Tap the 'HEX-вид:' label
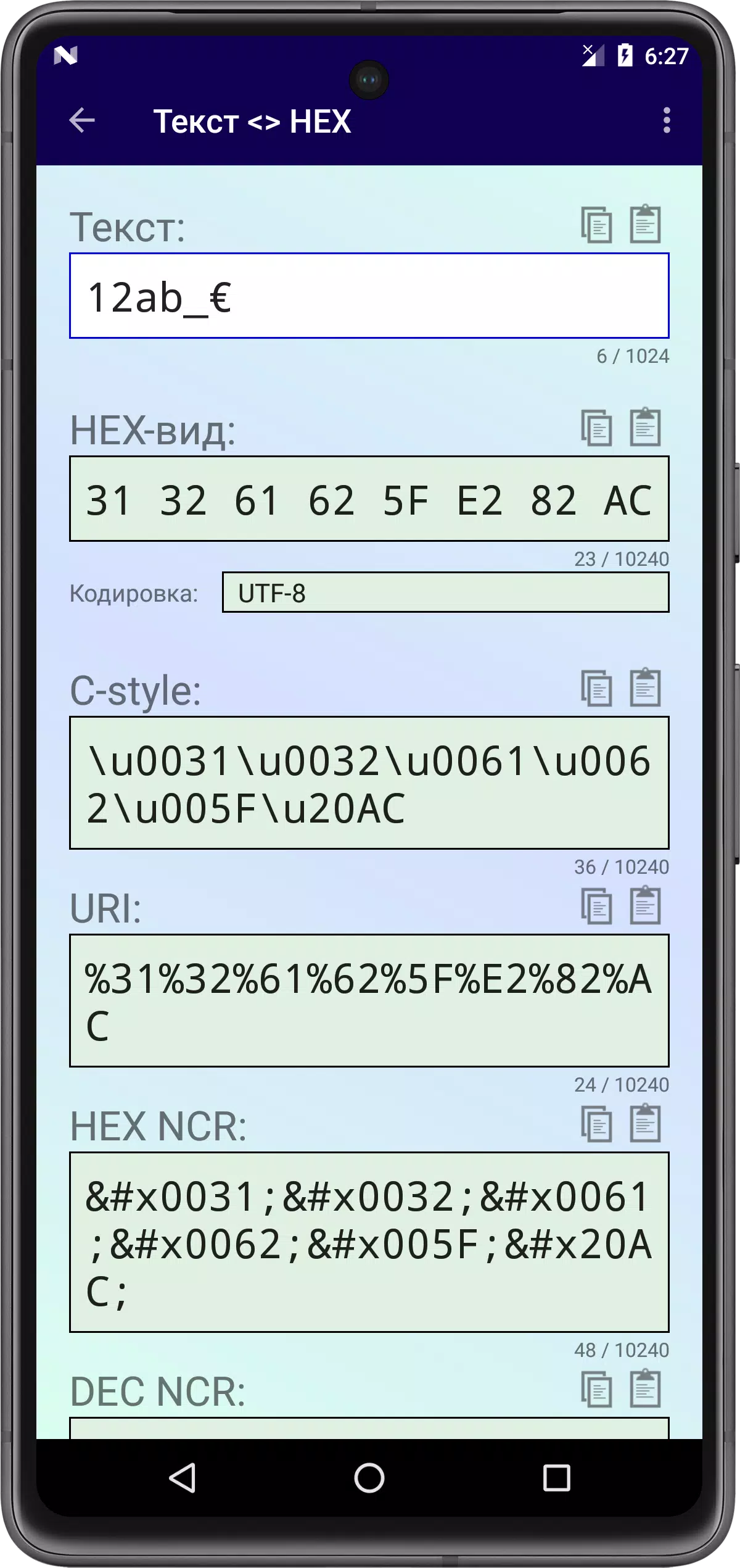The width and height of the screenshot is (740, 1568). 153,430
